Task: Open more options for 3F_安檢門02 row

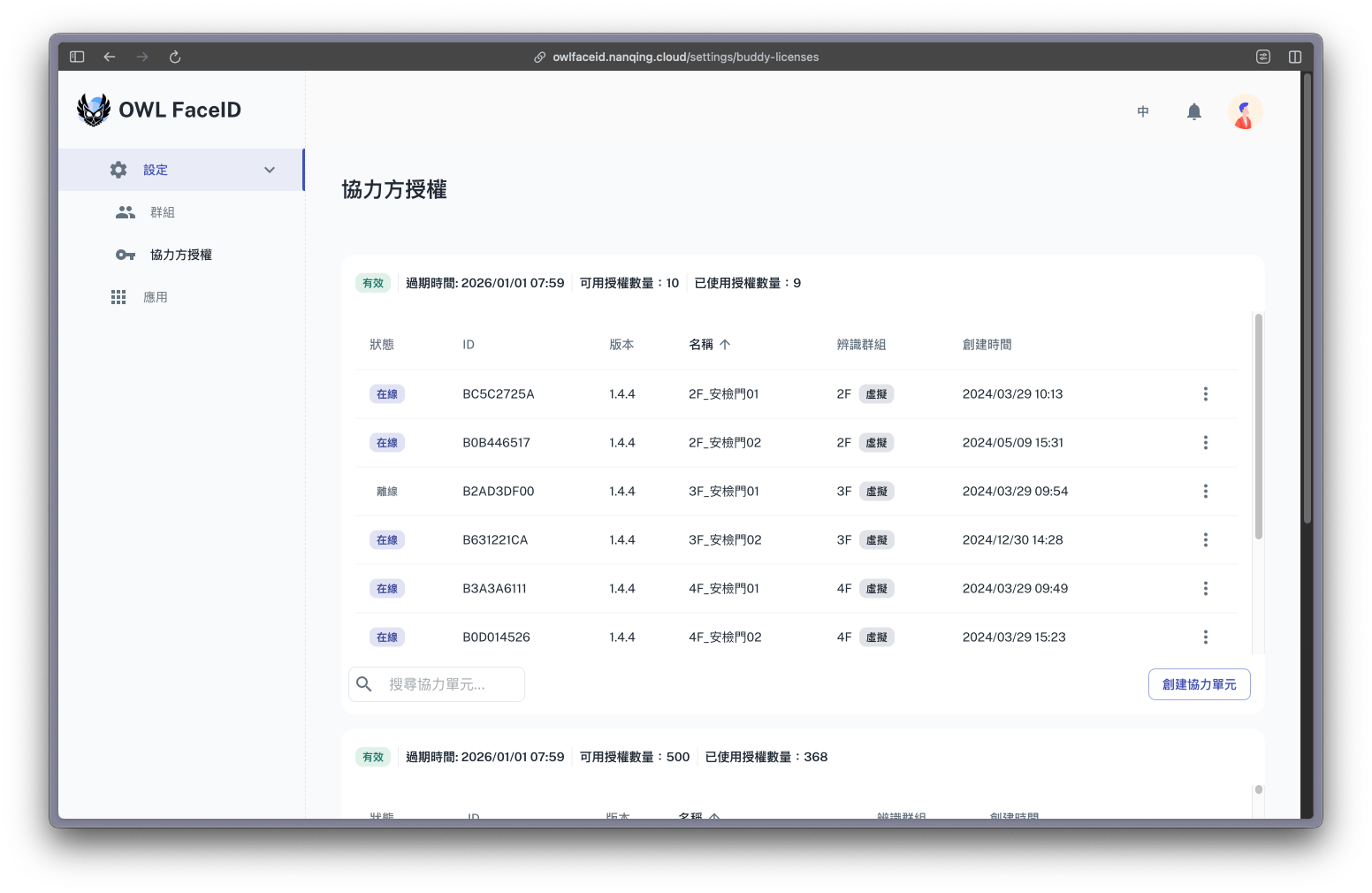Action: 1205,540
